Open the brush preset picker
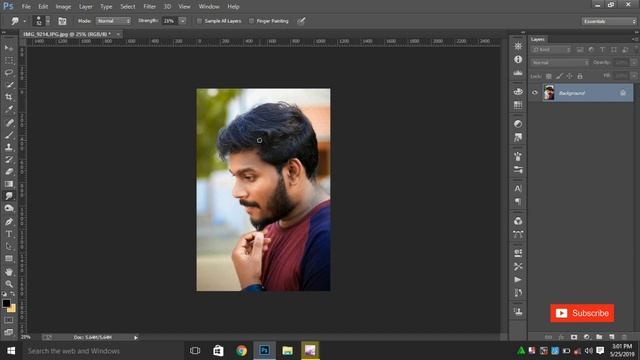Image resolution: width=640 pixels, height=360 pixels. (x=42, y=21)
